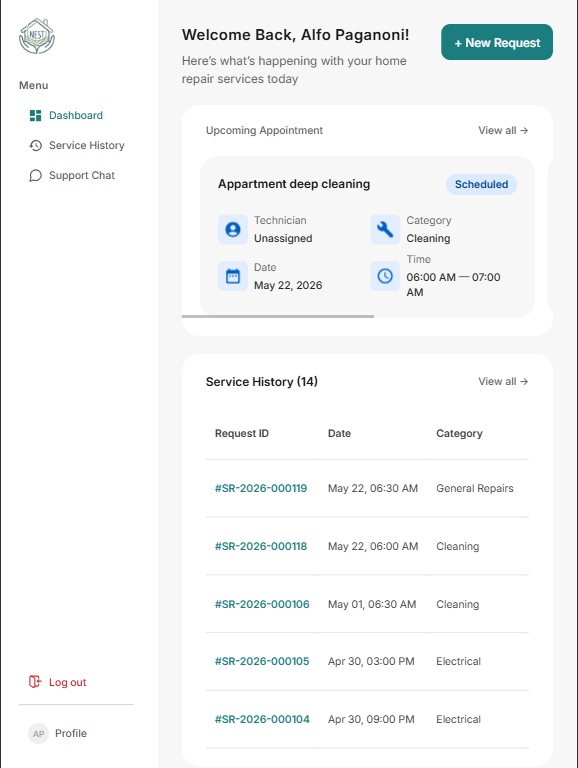Open the Profile page
Screen dimensions: 578x768
pos(71,733)
